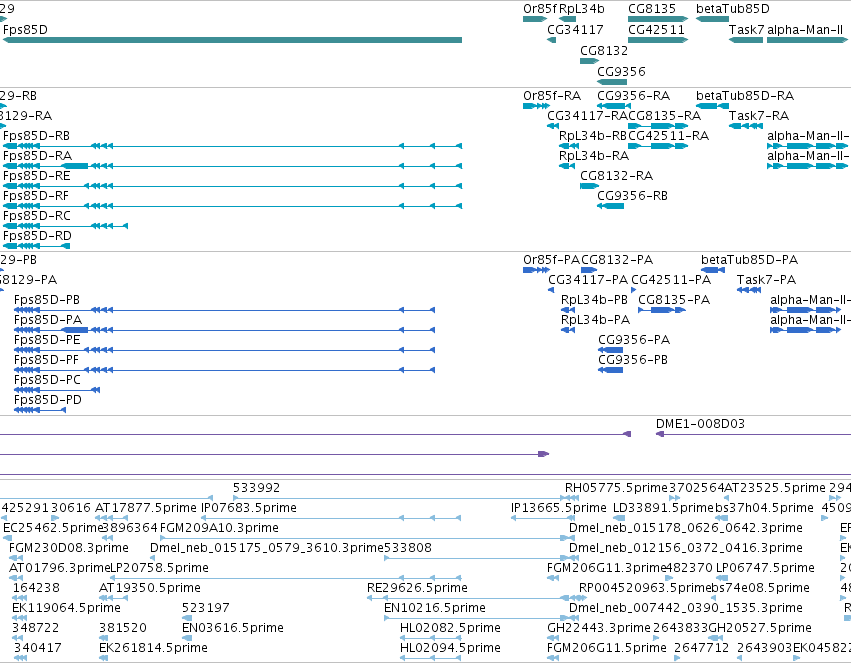851x663 pixels.
Task: Select the betaTub85D gene label
Action: click(x=733, y=9)
